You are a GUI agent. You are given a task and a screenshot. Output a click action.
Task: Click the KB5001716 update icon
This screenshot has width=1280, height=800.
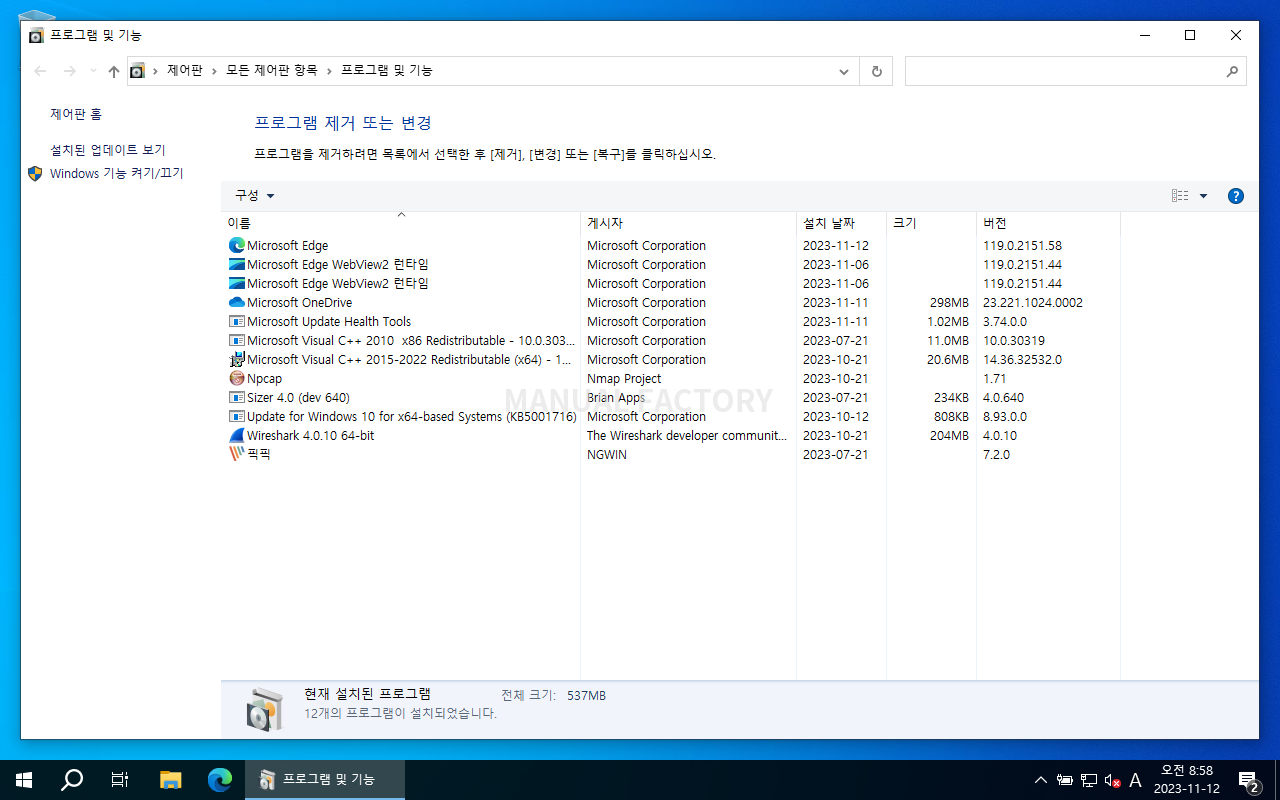(237, 416)
